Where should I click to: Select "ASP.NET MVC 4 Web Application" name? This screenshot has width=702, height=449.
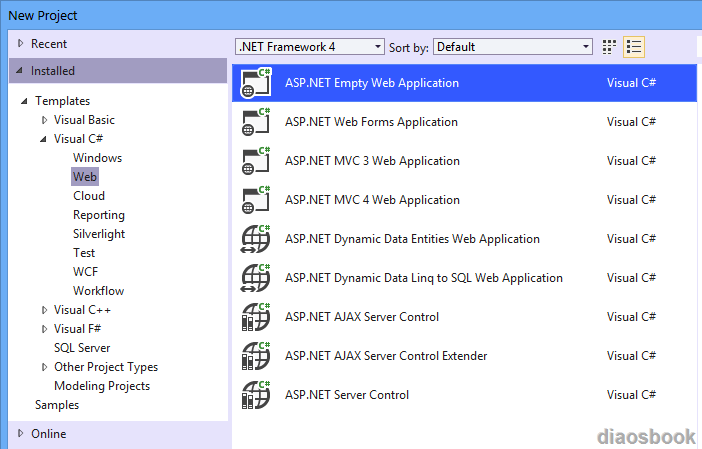372,200
